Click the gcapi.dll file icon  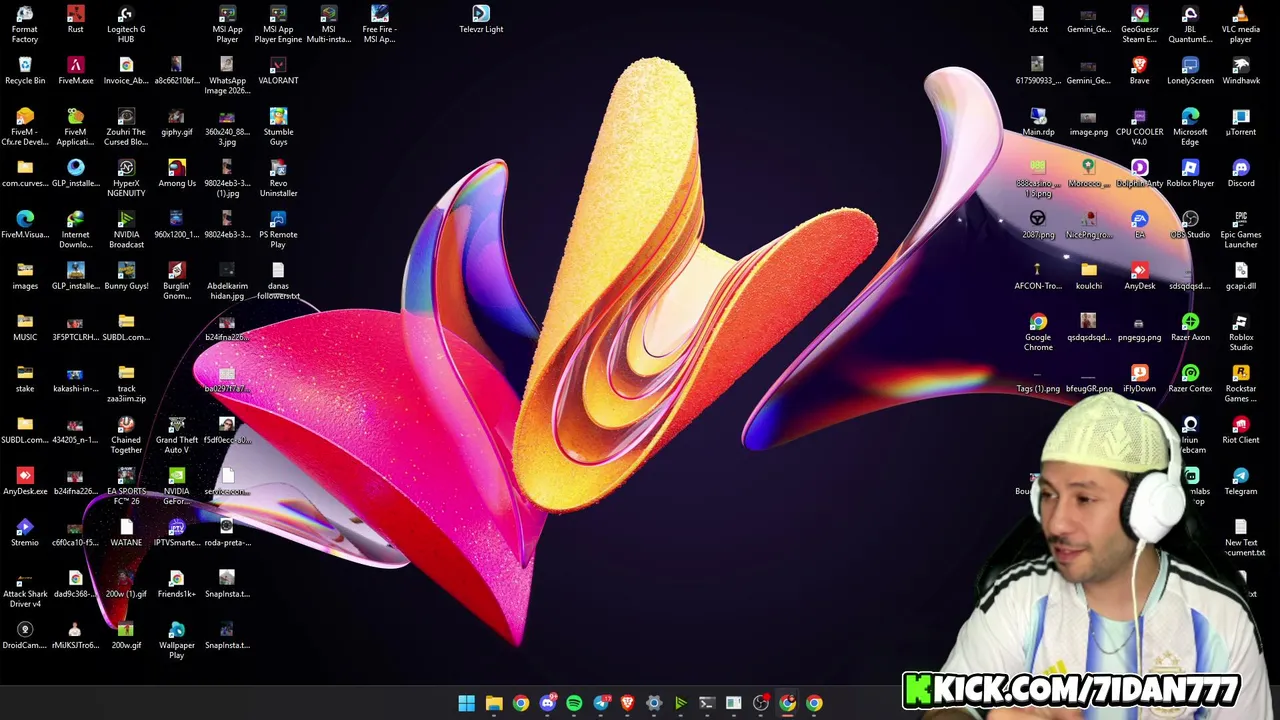1241,276
